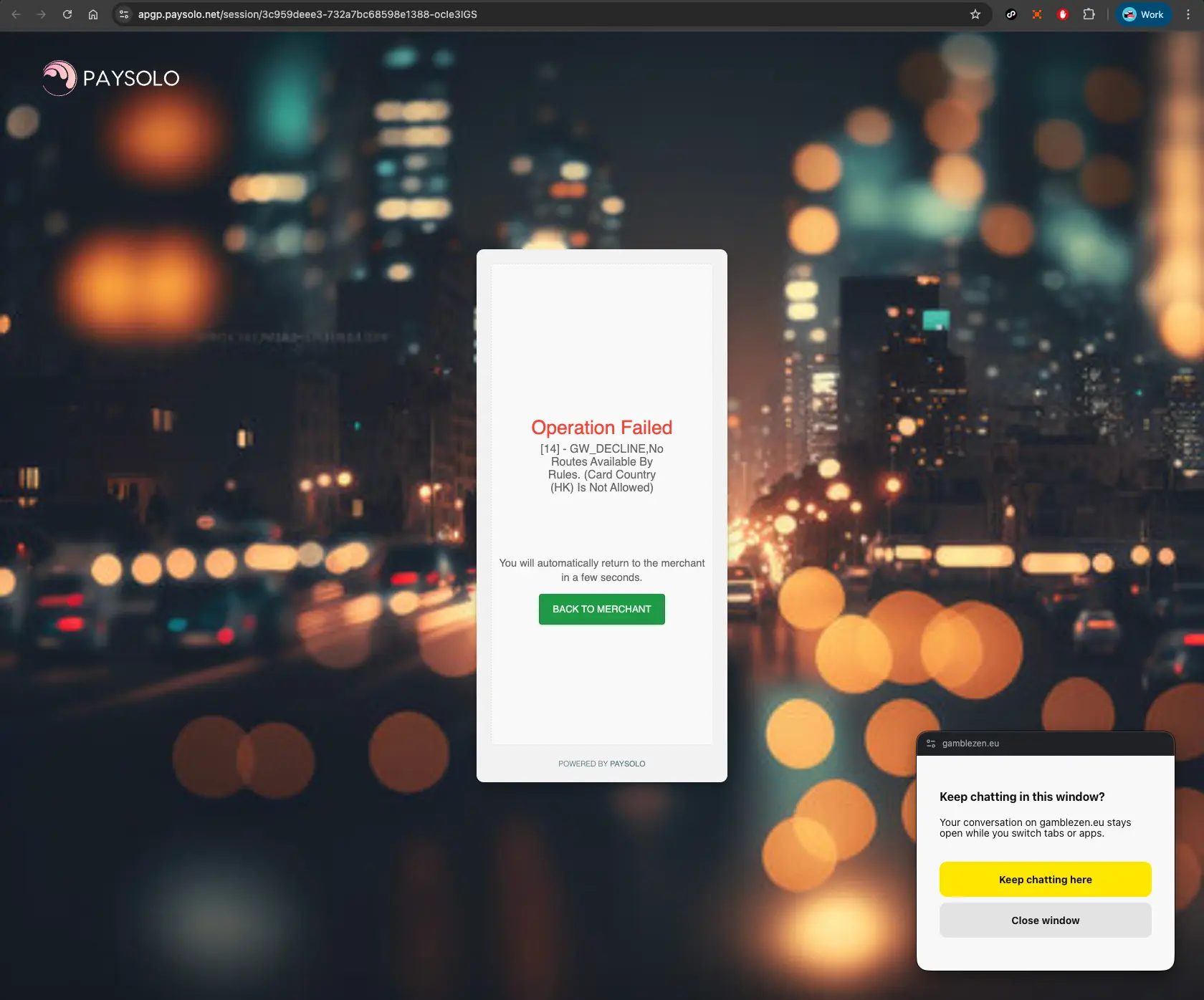Image resolution: width=1204 pixels, height=1000 pixels.
Task: Open the black circular extension icon
Action: point(1011,14)
